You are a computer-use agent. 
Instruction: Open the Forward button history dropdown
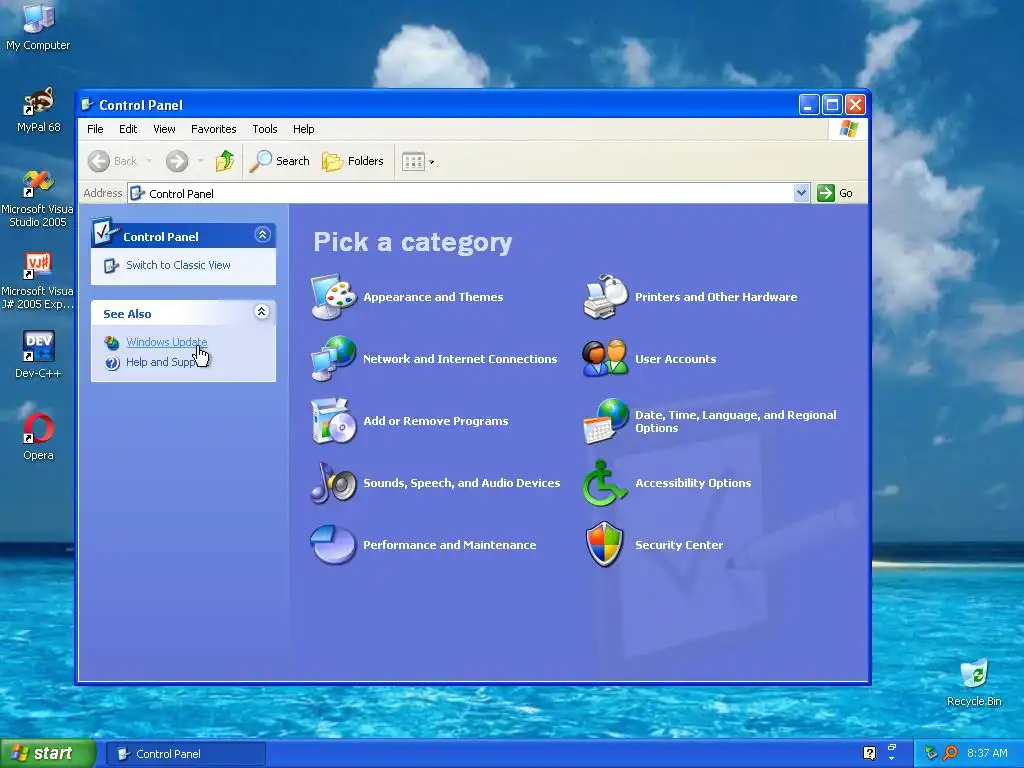click(200, 161)
